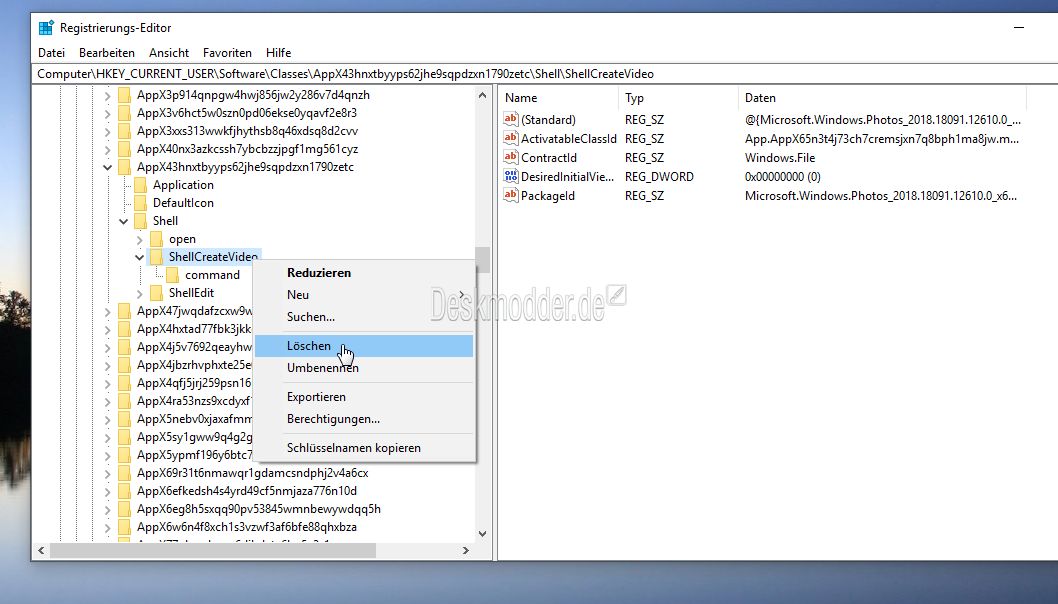This screenshot has height=604, width=1058.
Task: Click the Registrierungs-Editor app icon in title bar
Action: [x=46, y=28]
